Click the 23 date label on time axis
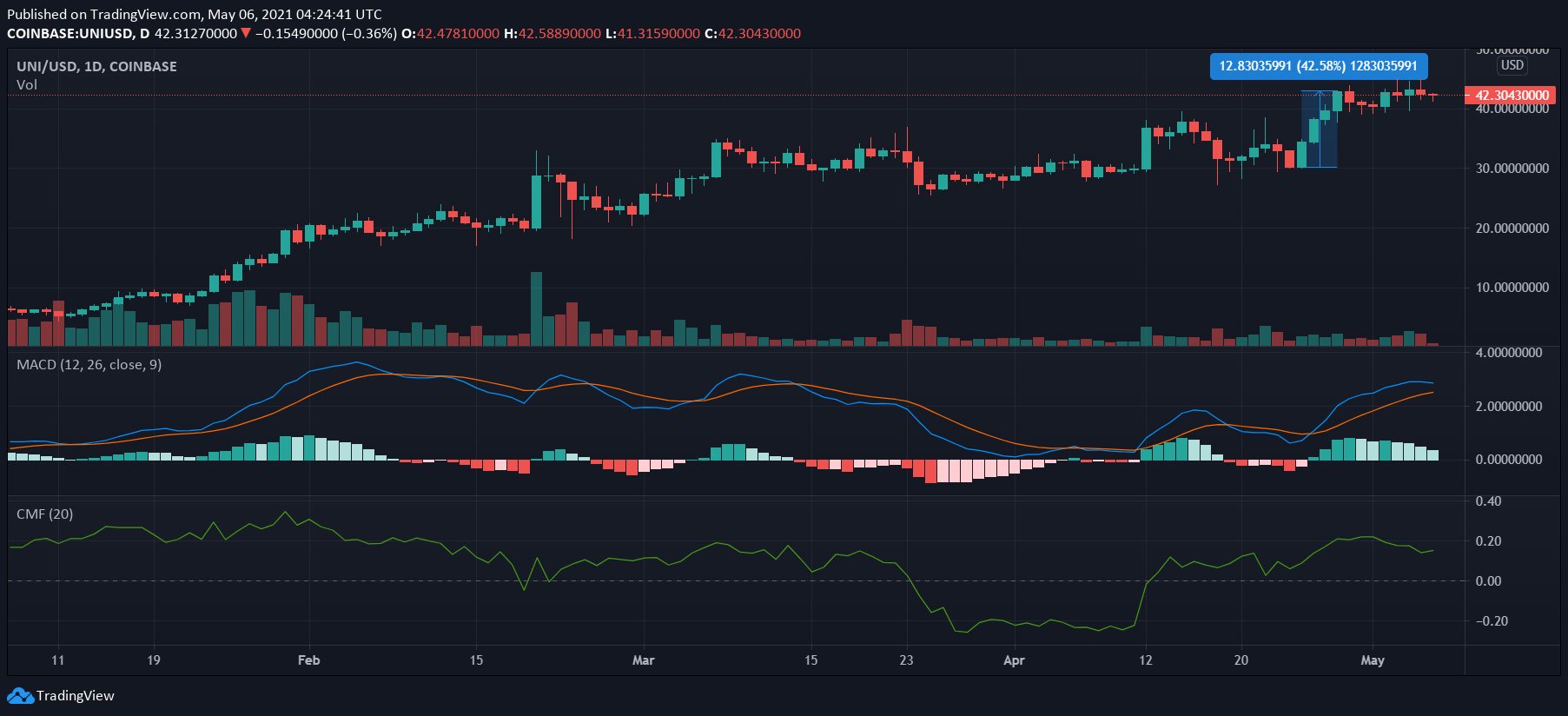1568x716 pixels. pos(906,660)
